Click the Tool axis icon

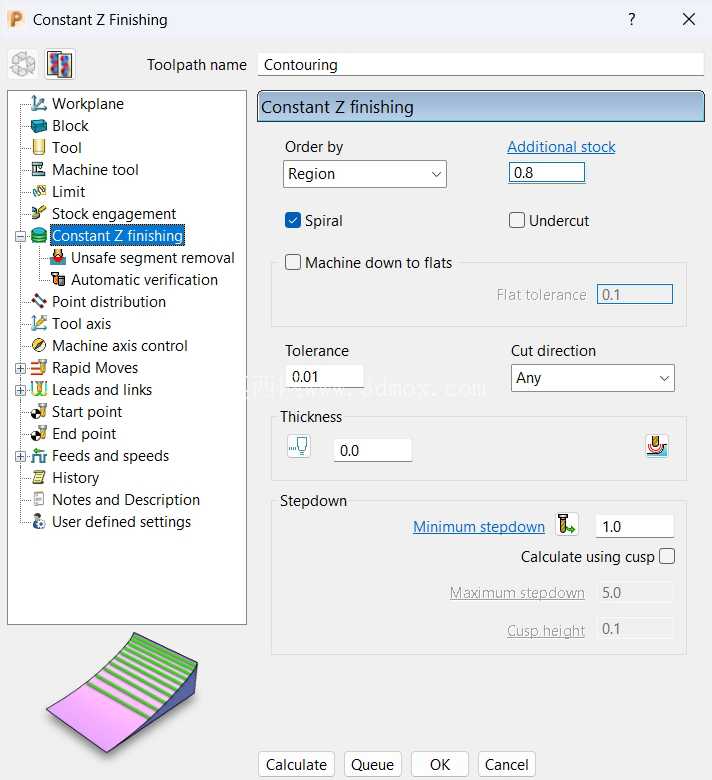[x=39, y=323]
